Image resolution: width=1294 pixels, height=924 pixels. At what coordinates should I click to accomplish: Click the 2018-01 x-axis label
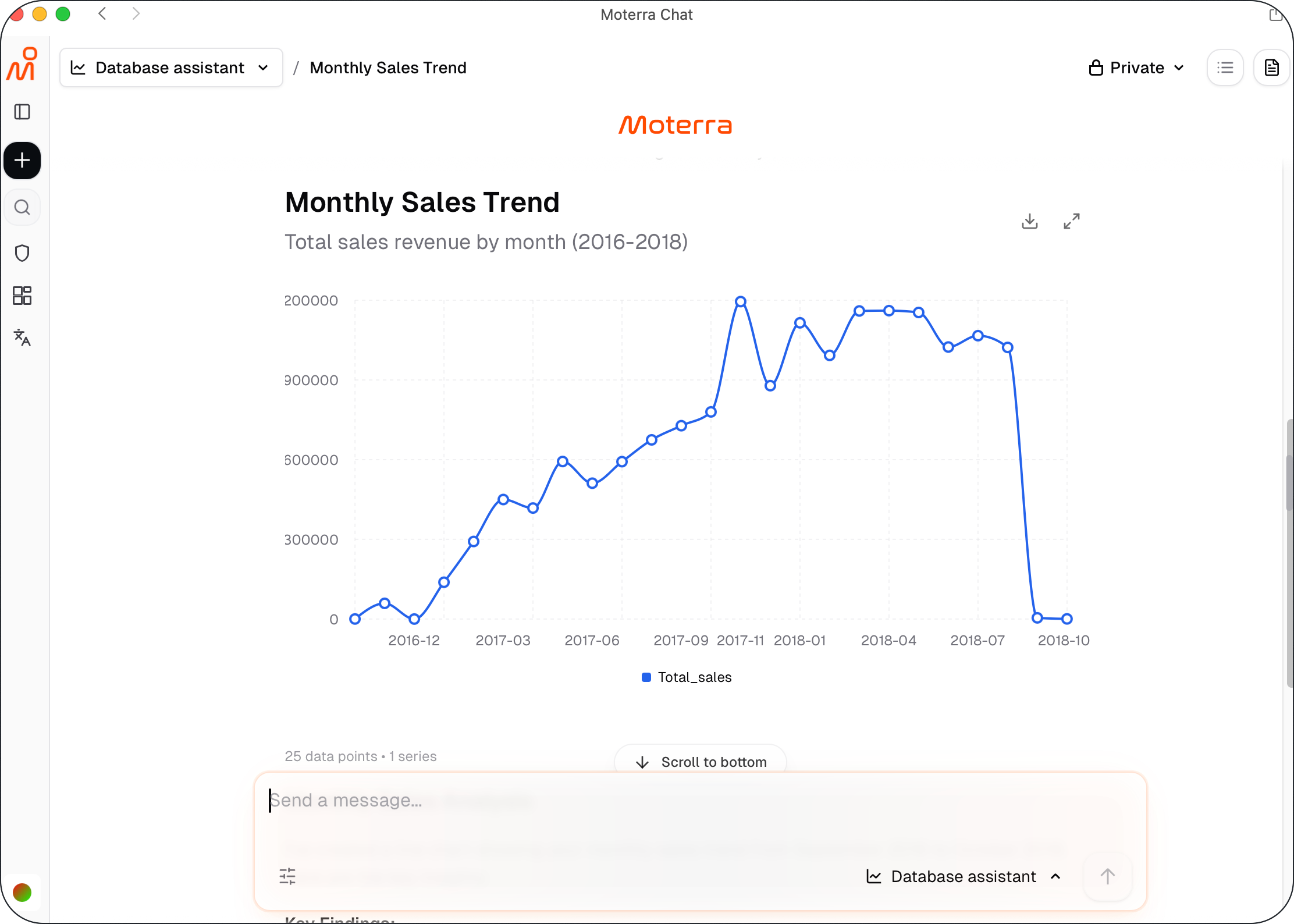800,640
